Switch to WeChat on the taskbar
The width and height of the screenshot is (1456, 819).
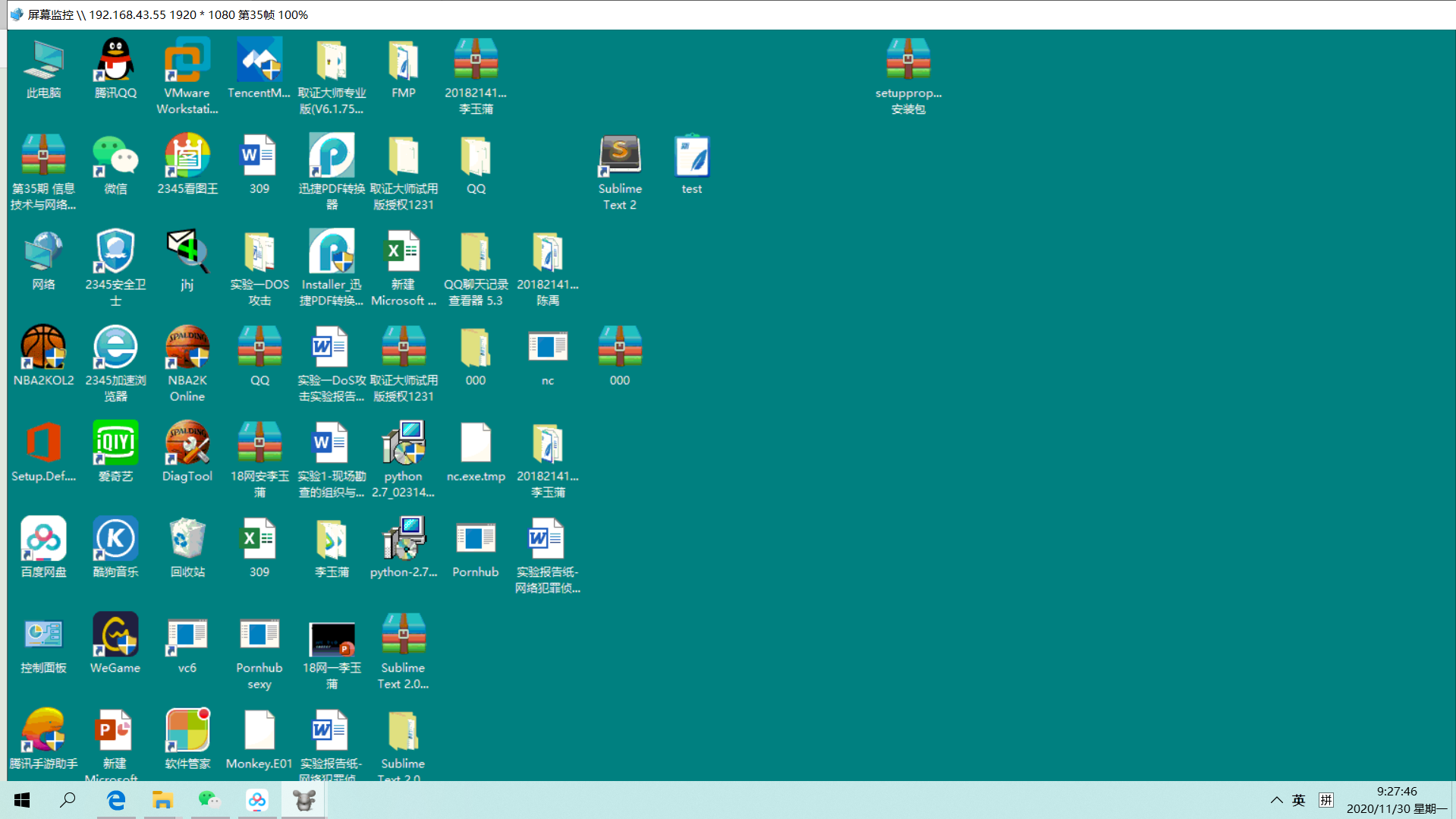tap(209, 800)
